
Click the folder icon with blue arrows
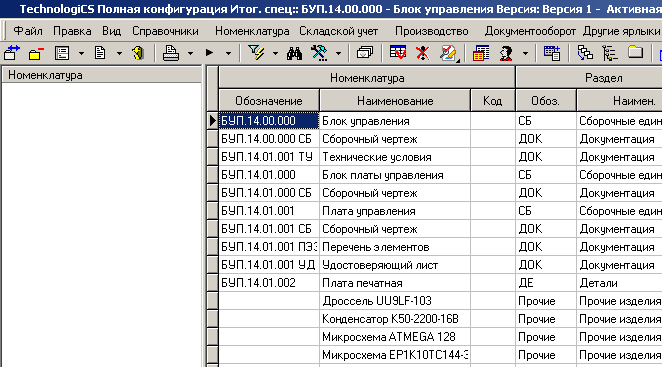click(x=12, y=53)
